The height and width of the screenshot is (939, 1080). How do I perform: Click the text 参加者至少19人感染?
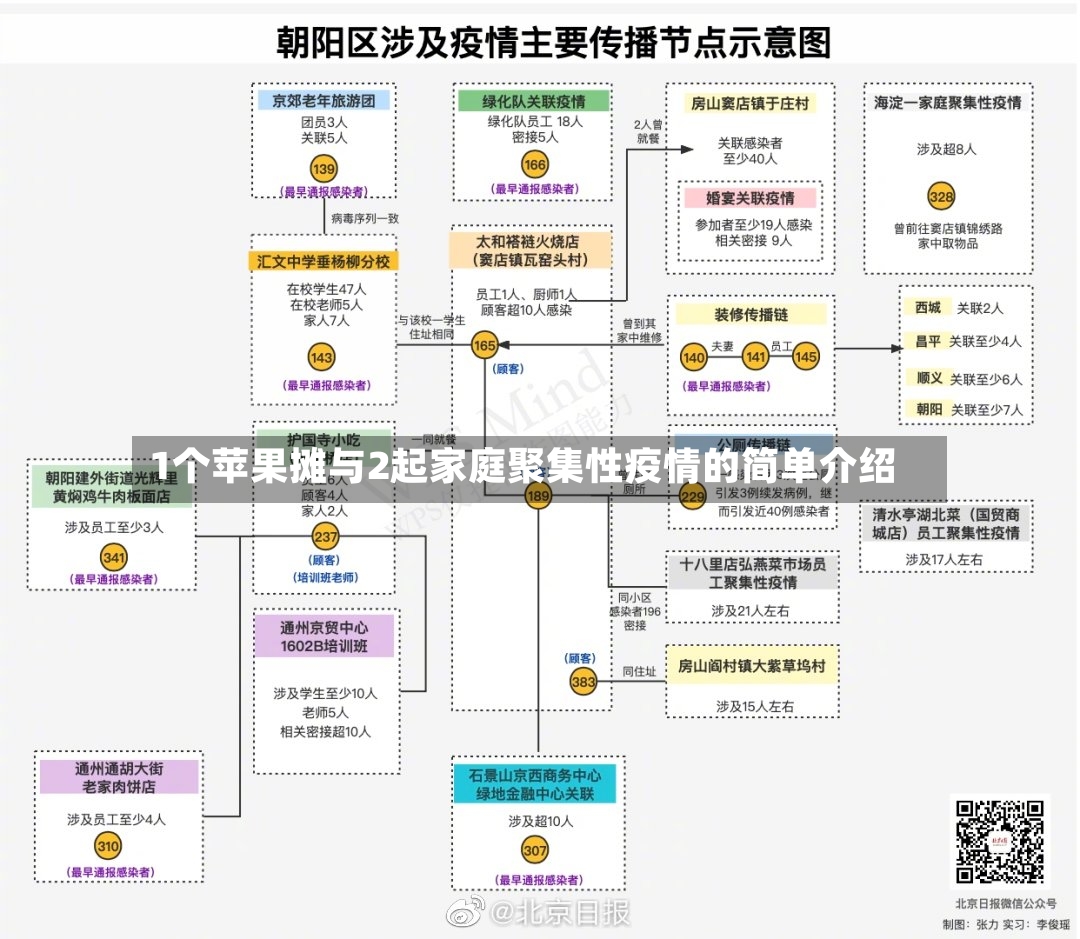coord(753,225)
